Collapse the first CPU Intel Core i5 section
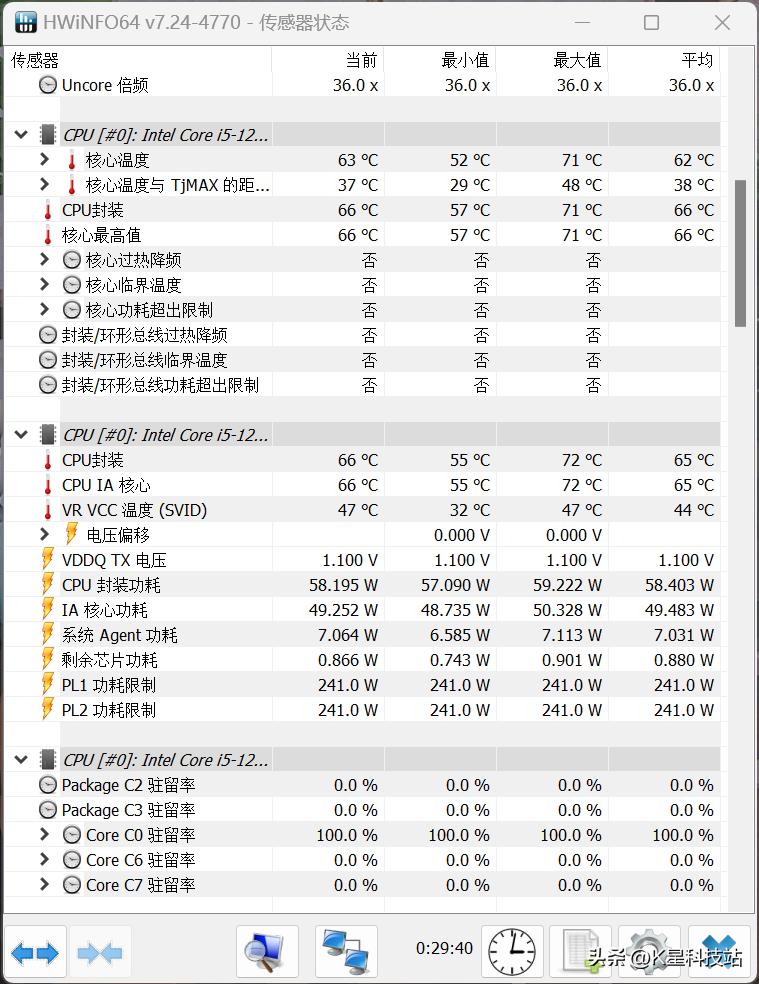Viewport: 759px width, 984px height. 21,133
